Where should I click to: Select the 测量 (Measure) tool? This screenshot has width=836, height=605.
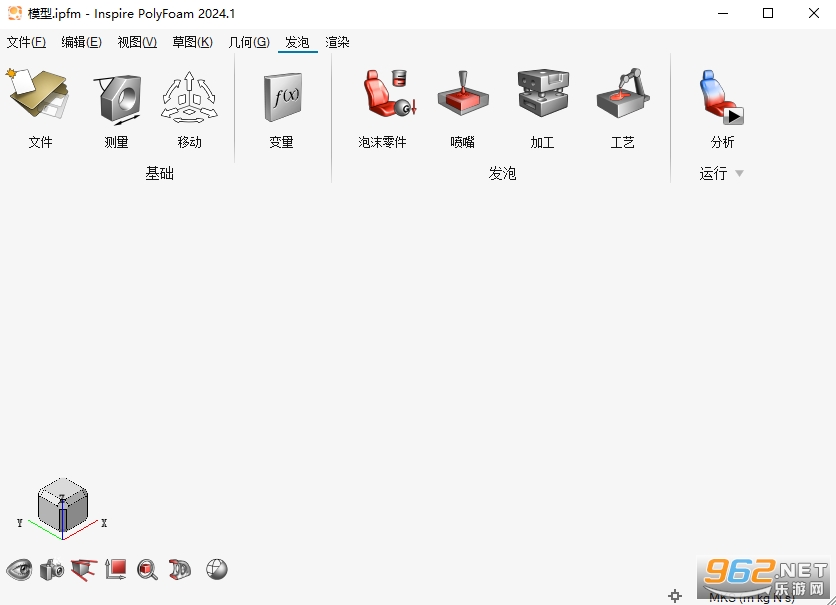point(117,98)
